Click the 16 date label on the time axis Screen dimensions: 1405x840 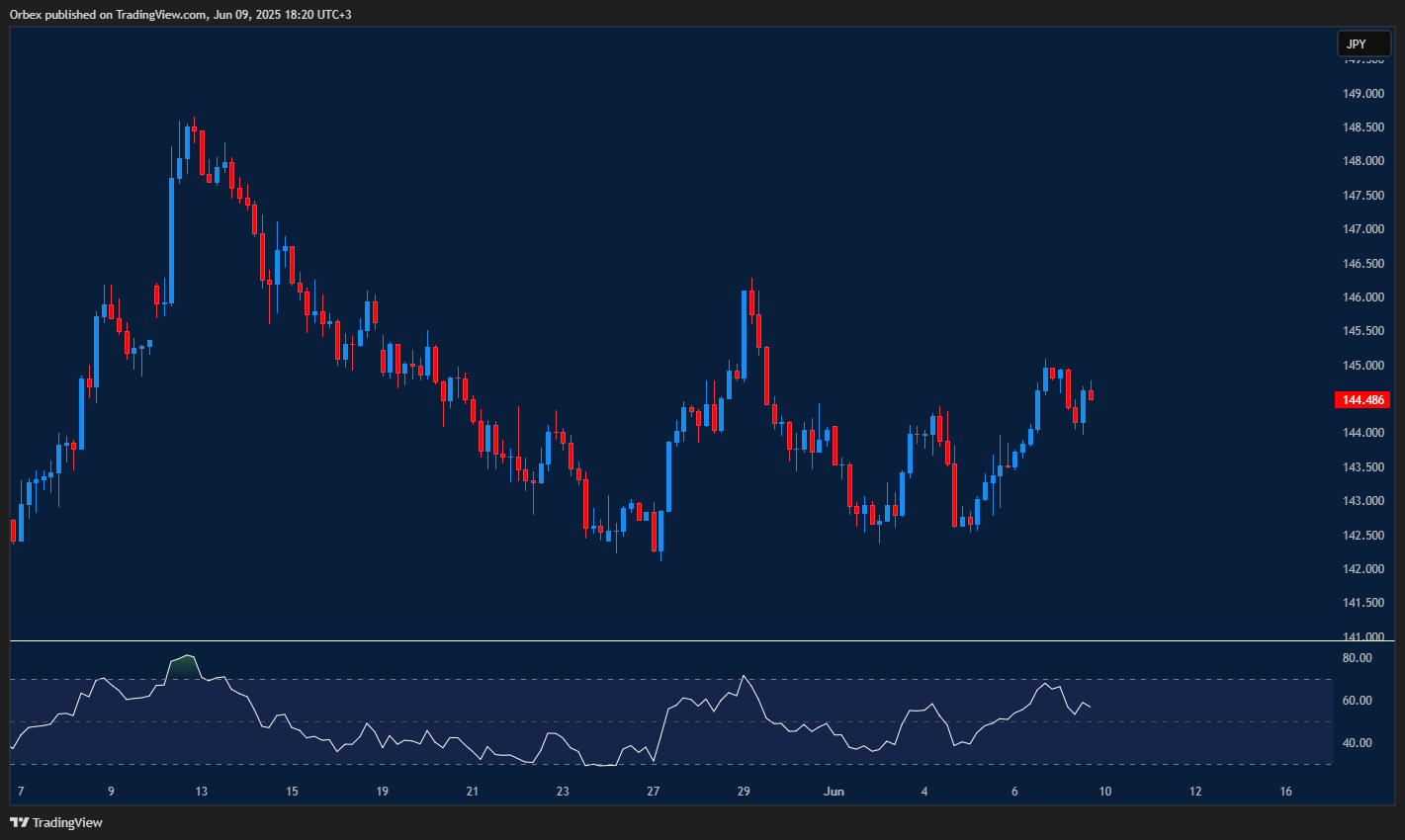pos(1285,792)
